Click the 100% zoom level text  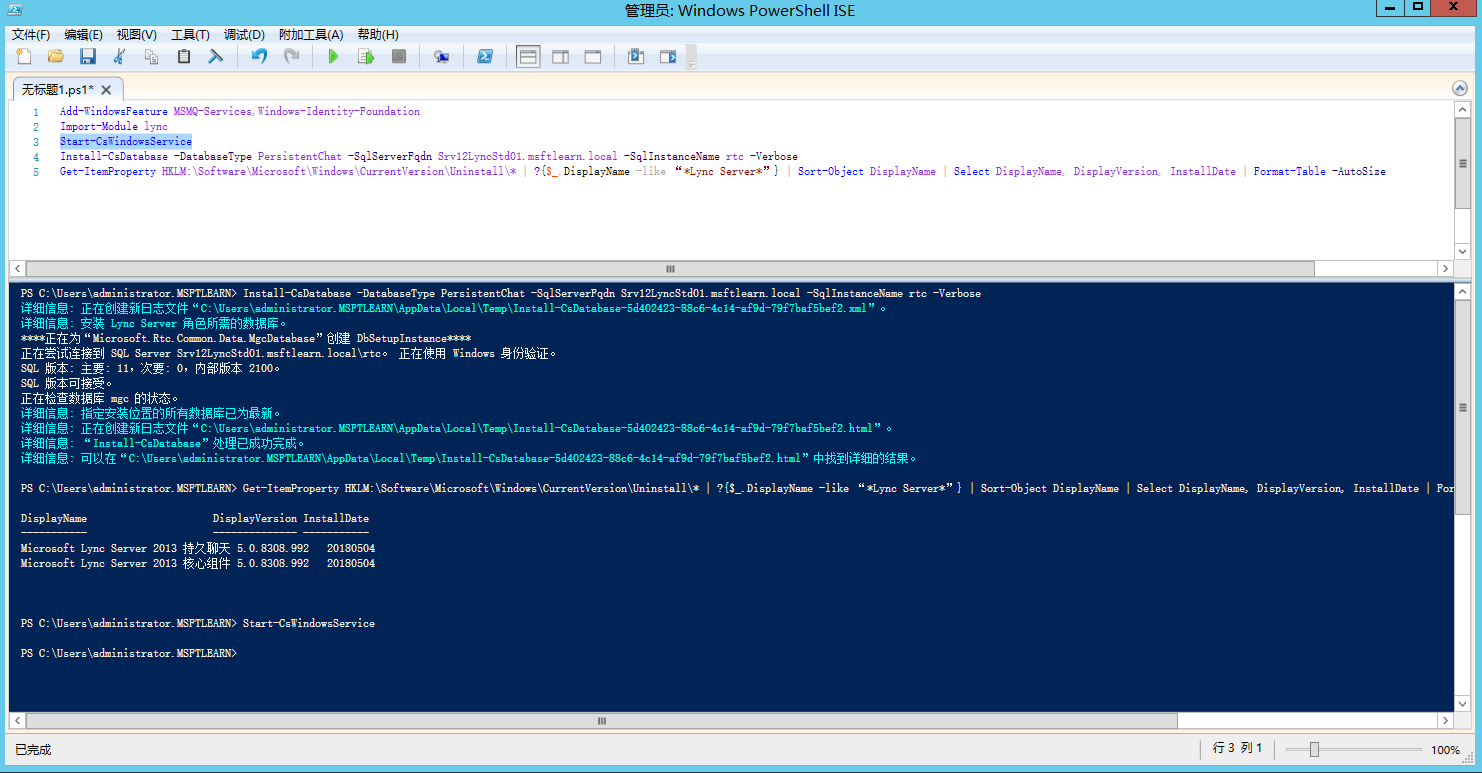1445,750
